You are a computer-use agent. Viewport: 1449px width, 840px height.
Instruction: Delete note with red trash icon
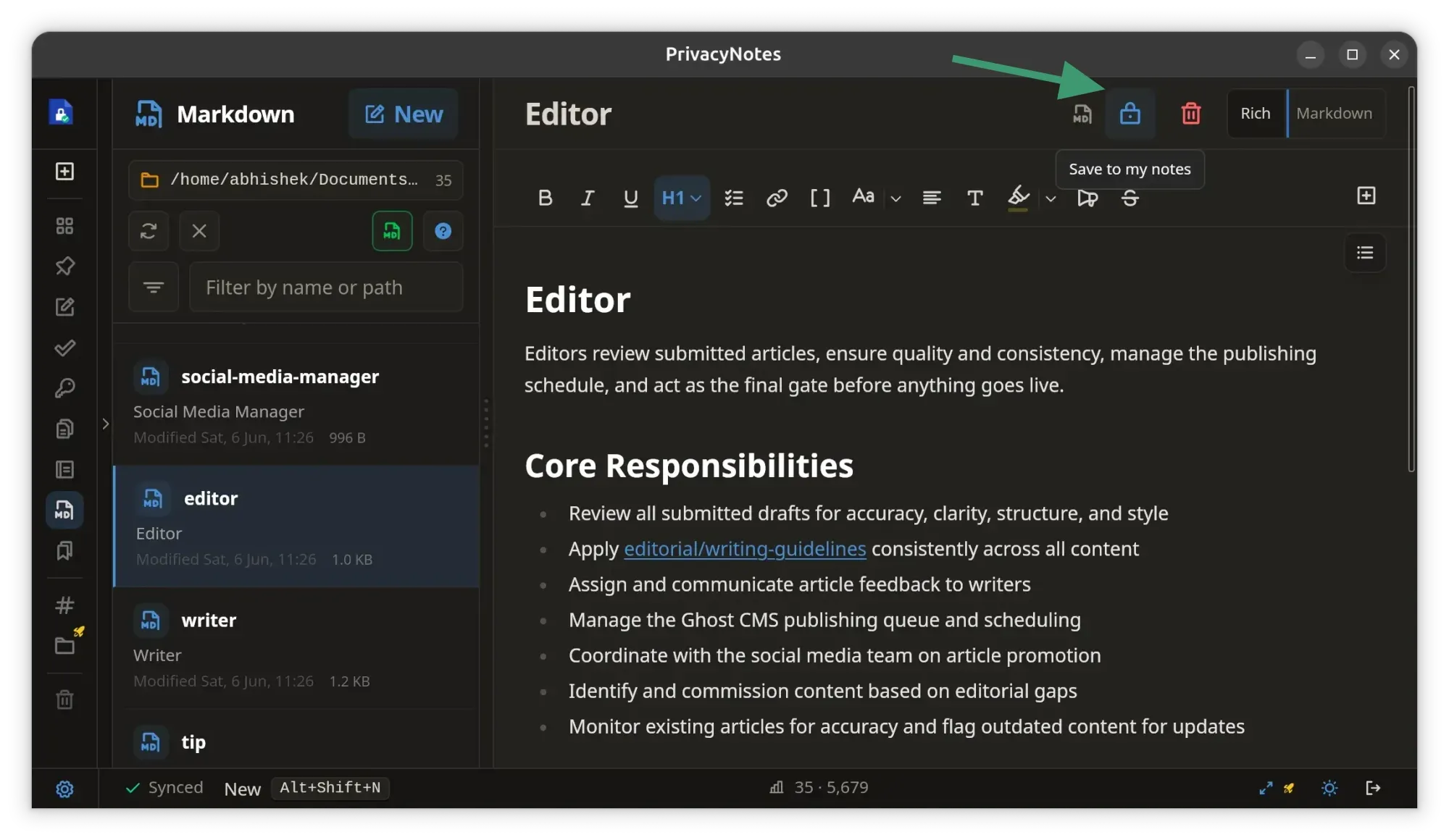point(1190,114)
